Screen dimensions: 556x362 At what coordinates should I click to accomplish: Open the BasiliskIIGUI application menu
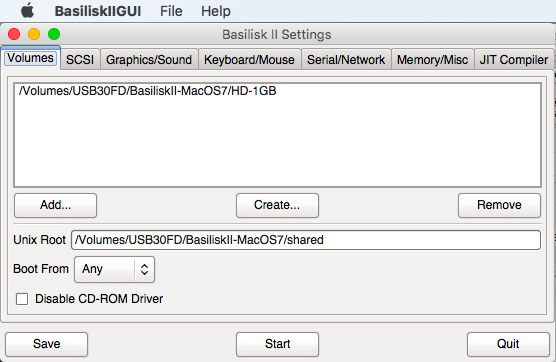click(x=98, y=11)
